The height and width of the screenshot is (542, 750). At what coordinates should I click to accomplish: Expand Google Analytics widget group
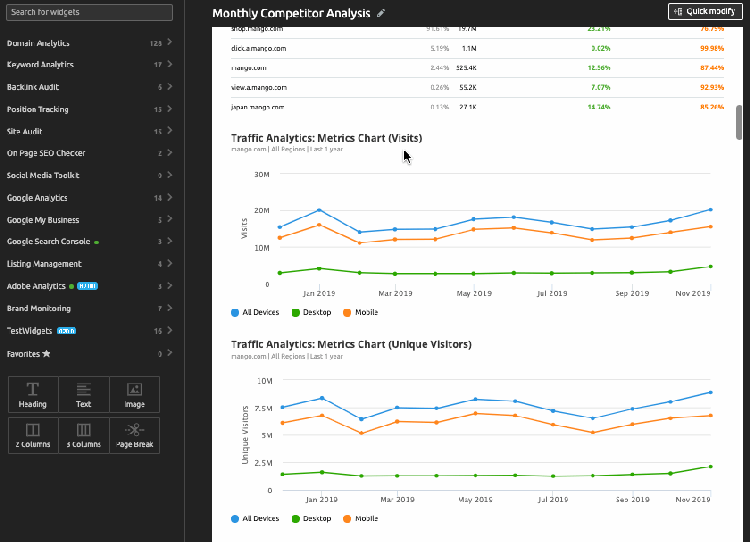[89, 198]
